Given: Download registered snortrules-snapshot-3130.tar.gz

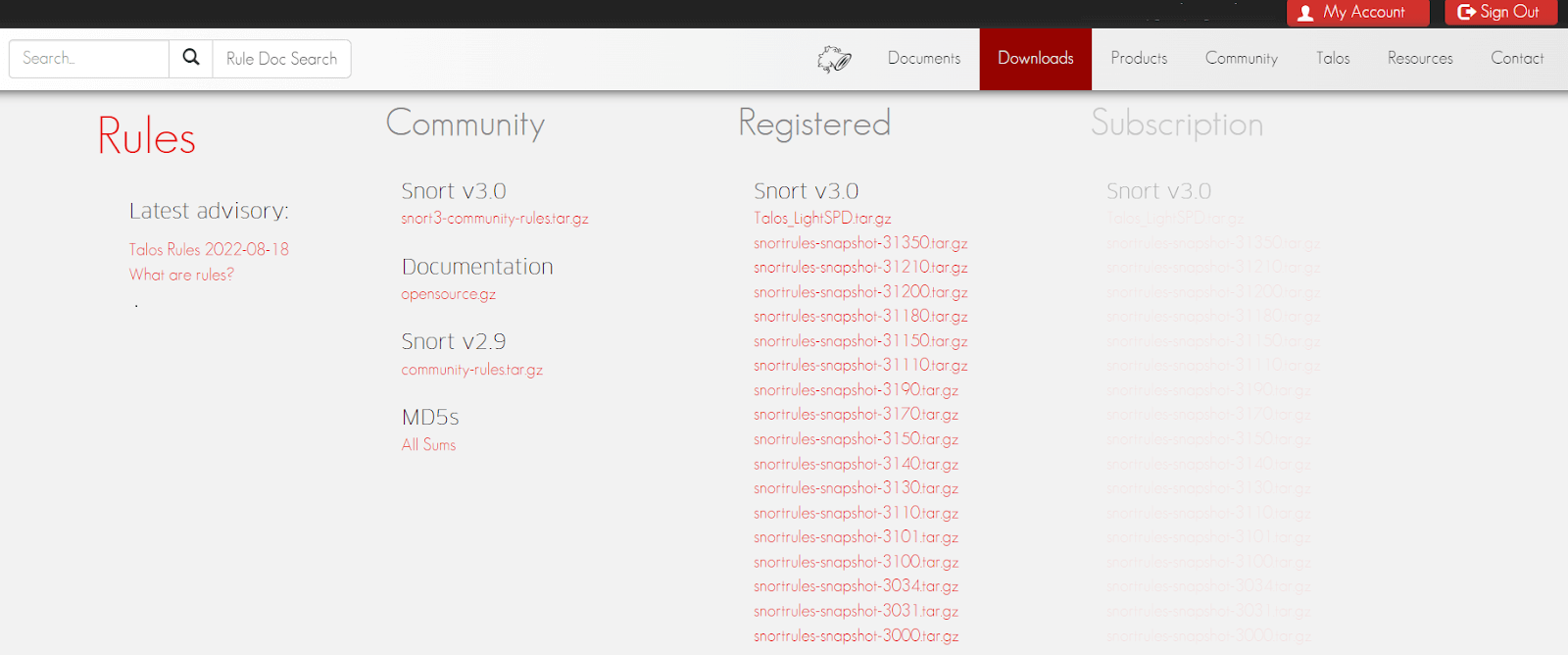Looking at the screenshot, I should click(x=857, y=488).
